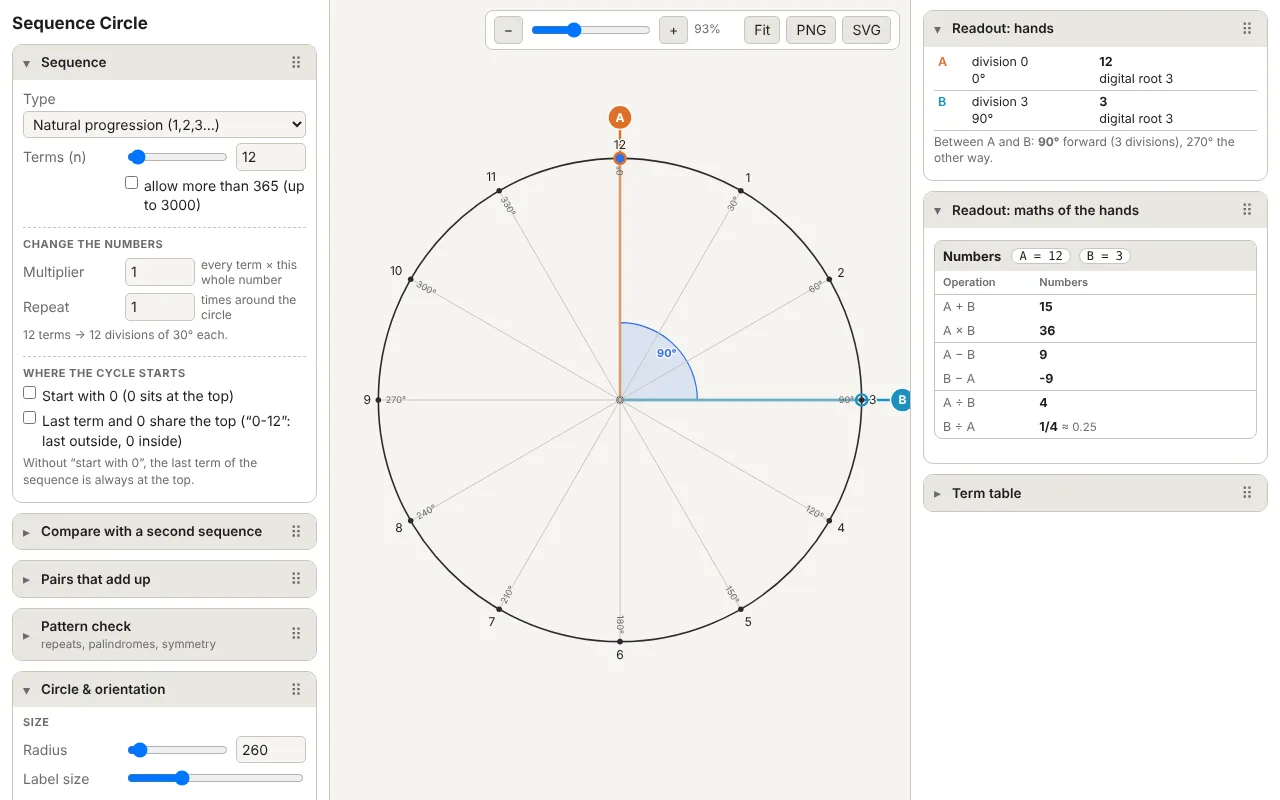Collapse Readout: maths of the hands panel
Screen dimensions: 1280x800
coord(938,211)
